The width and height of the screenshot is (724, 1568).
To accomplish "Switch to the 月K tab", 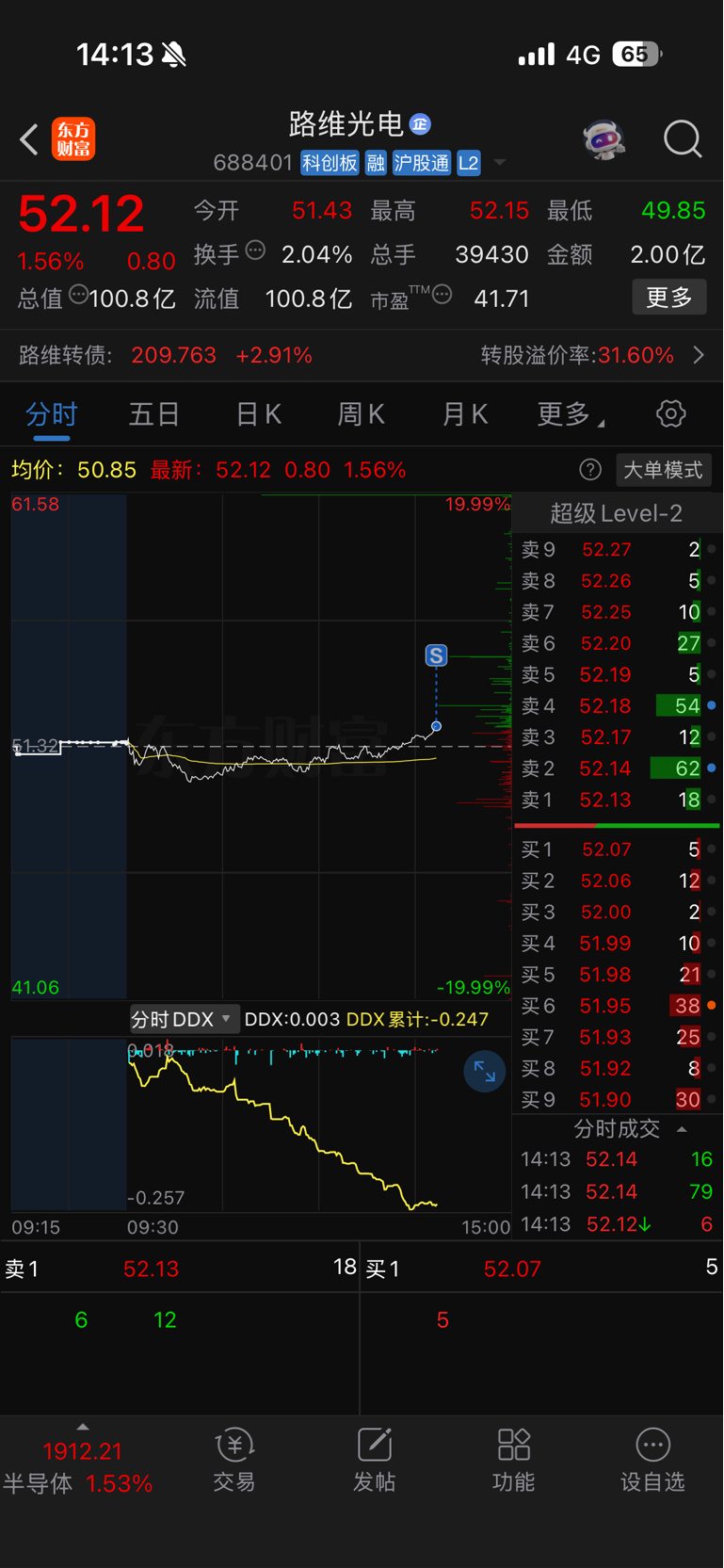I will 464,414.
